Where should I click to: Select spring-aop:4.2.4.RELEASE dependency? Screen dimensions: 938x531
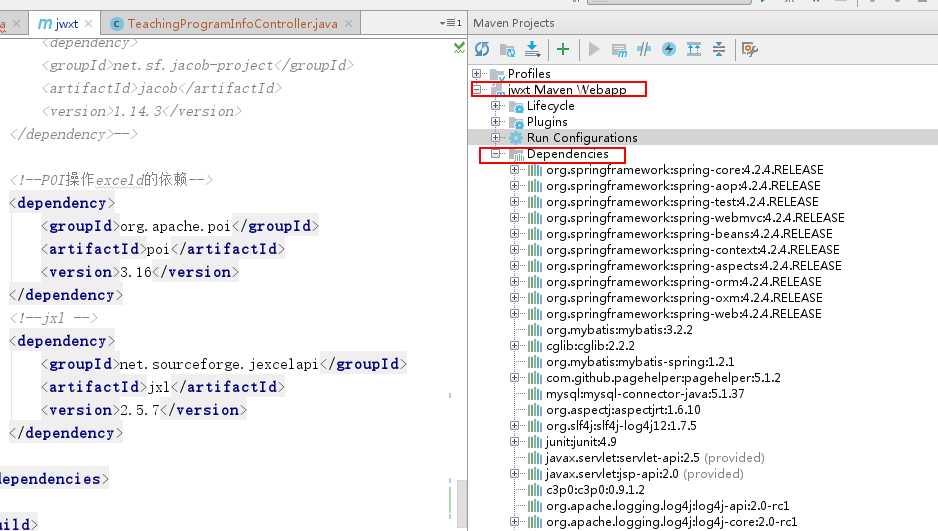click(683, 186)
